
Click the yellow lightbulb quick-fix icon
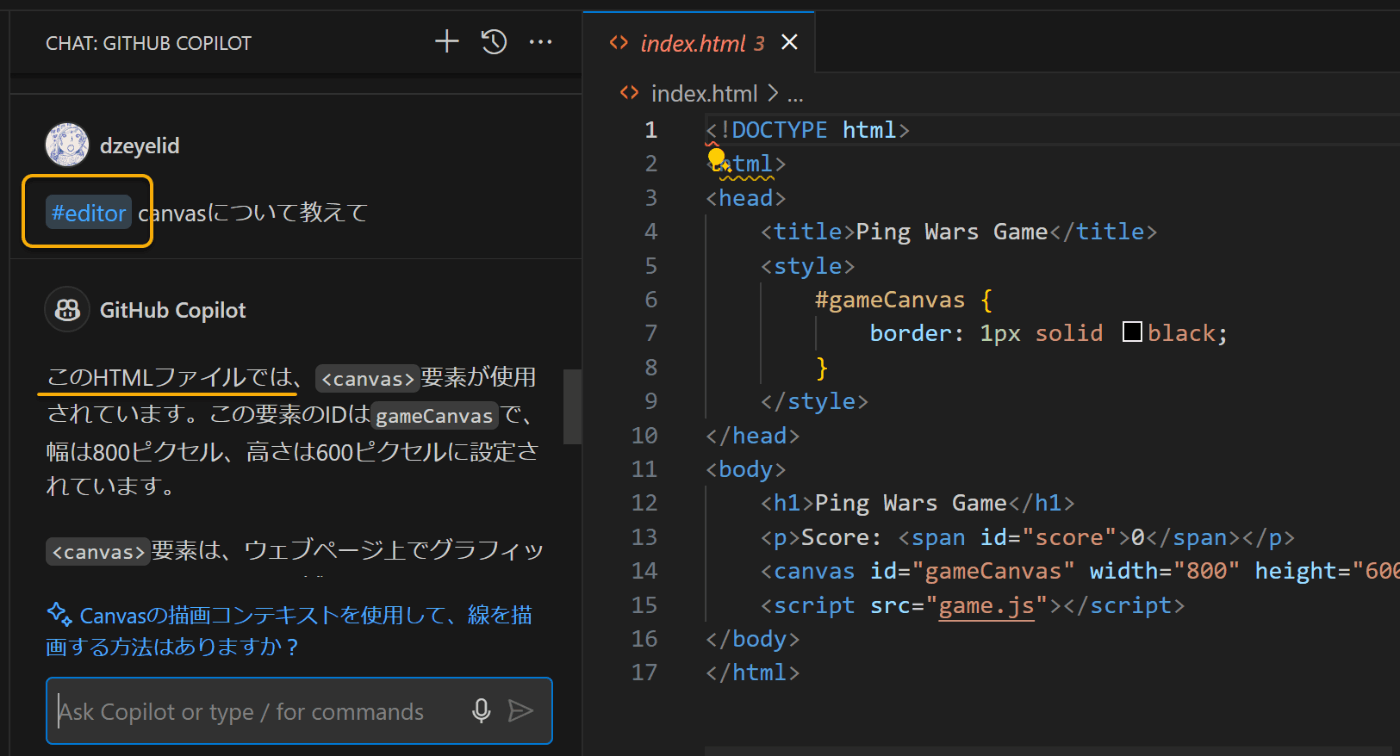tap(716, 157)
